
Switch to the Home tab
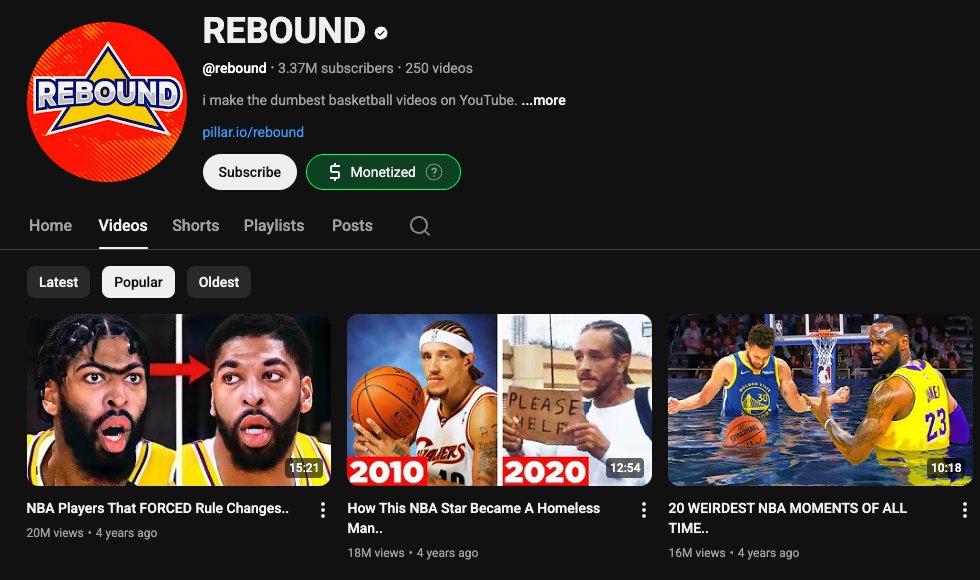51,226
